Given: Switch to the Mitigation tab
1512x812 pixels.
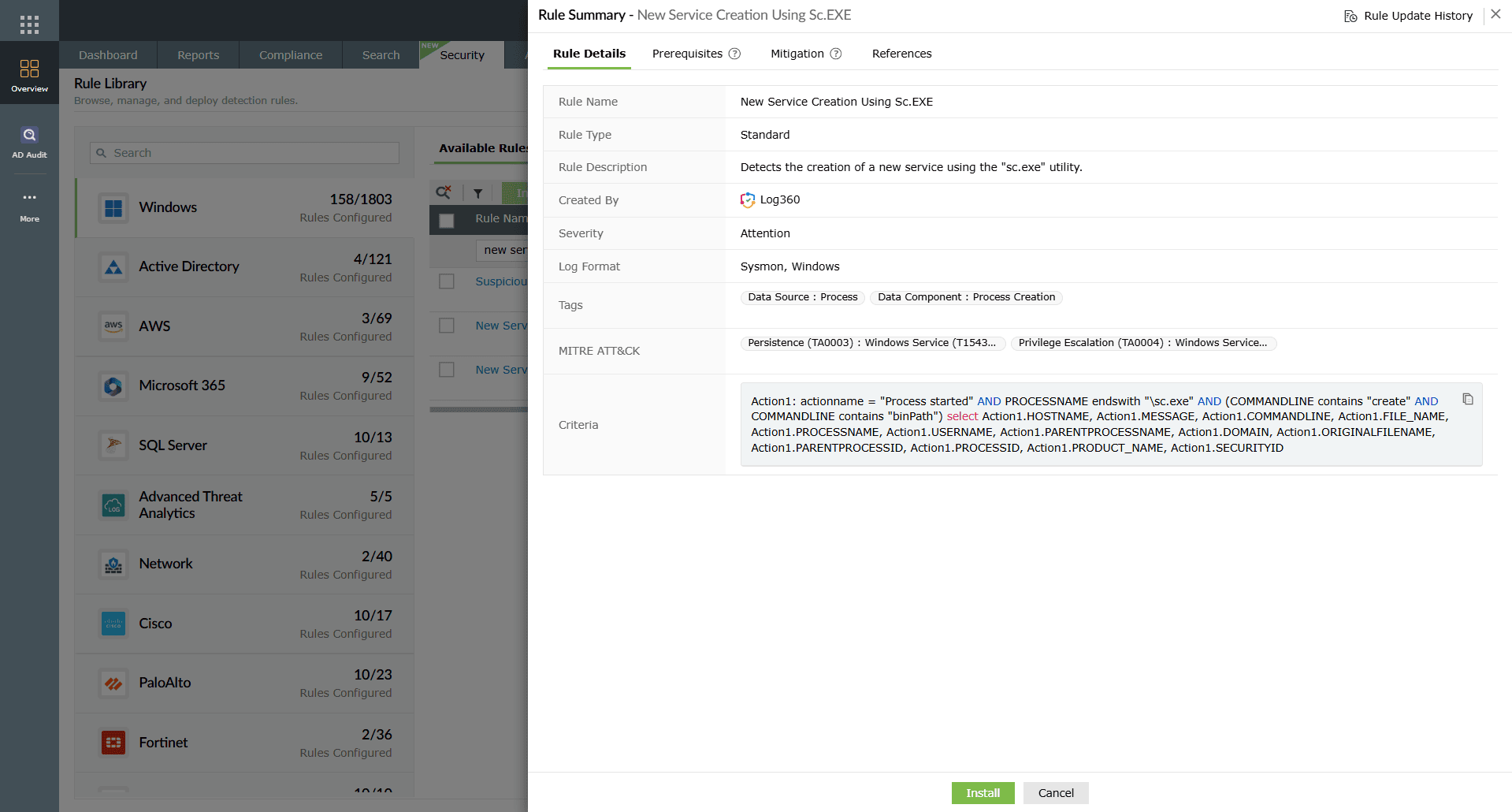Looking at the screenshot, I should [797, 54].
